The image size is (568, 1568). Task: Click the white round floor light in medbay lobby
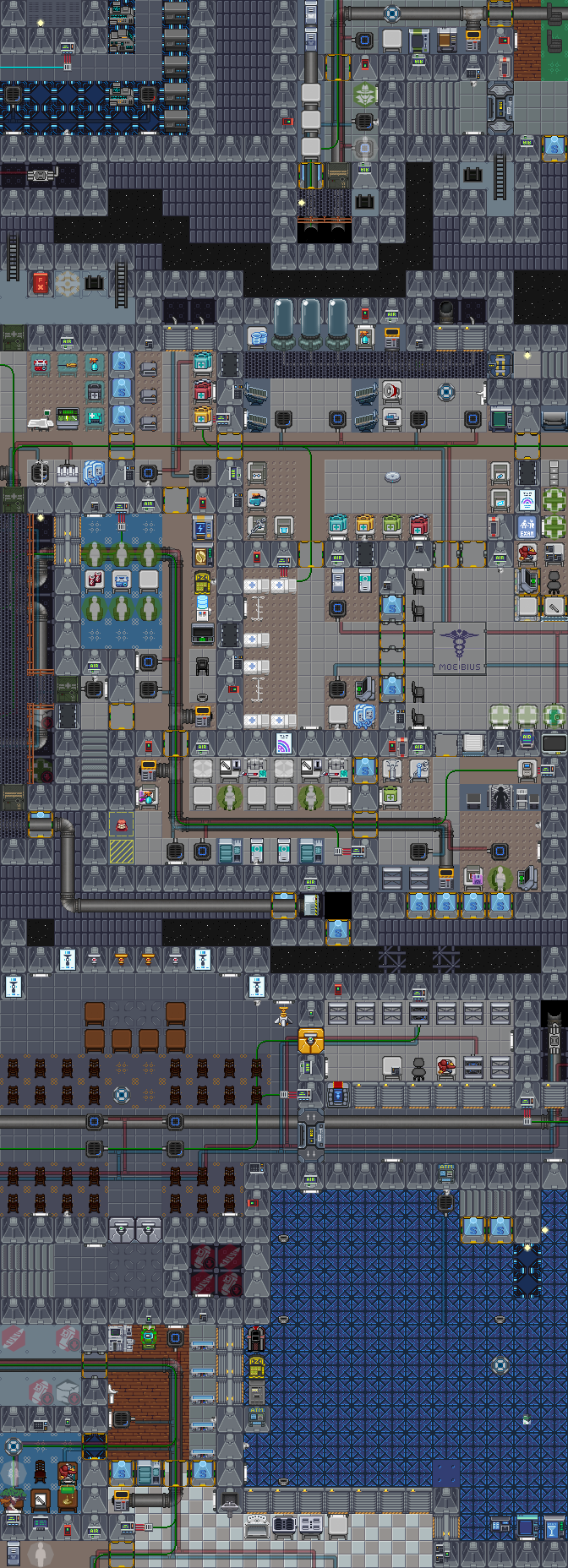(392, 477)
